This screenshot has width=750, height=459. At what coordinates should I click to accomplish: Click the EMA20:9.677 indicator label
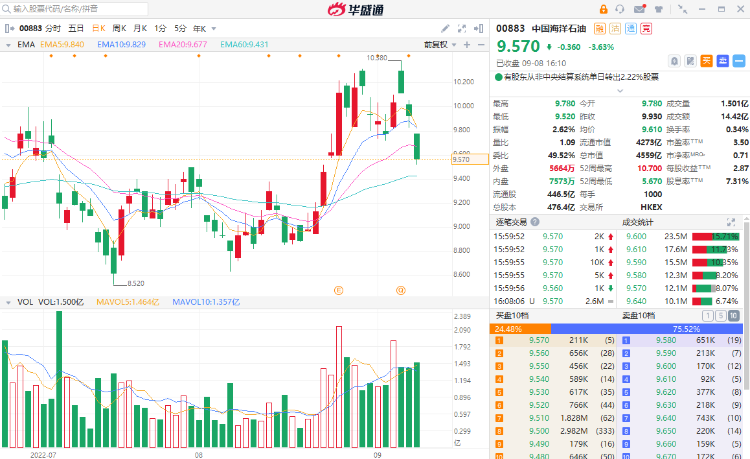click(183, 44)
